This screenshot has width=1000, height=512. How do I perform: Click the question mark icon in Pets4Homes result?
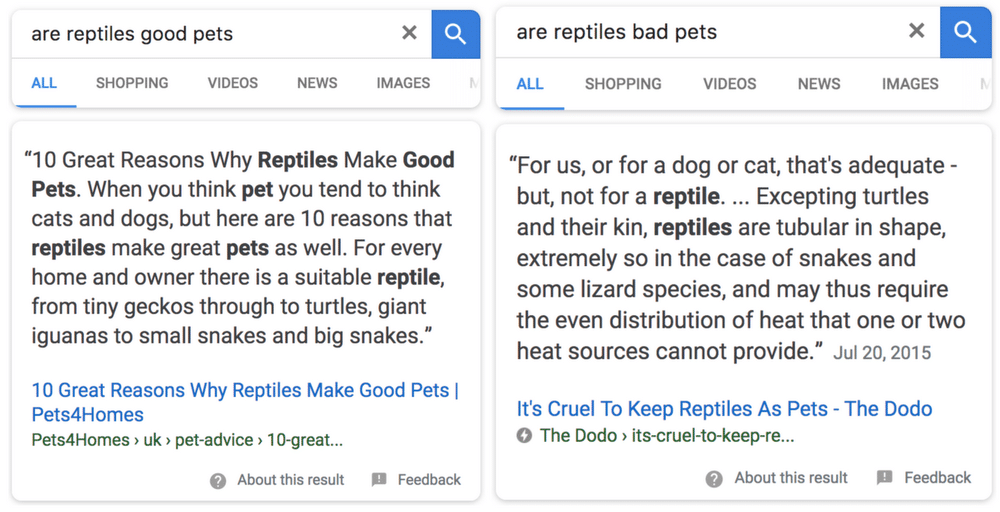(x=218, y=481)
